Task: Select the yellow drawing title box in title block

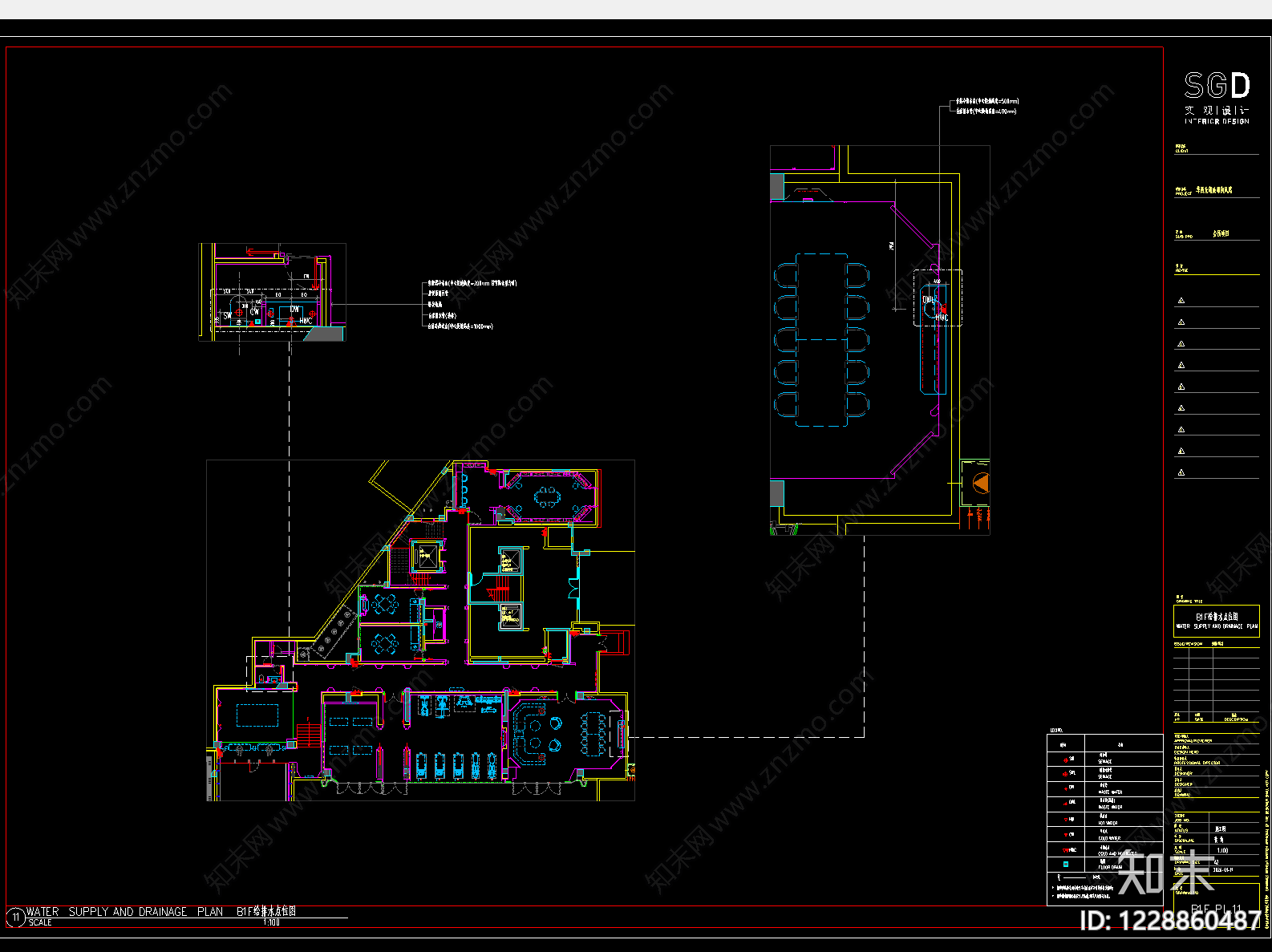Action: coord(1217,621)
